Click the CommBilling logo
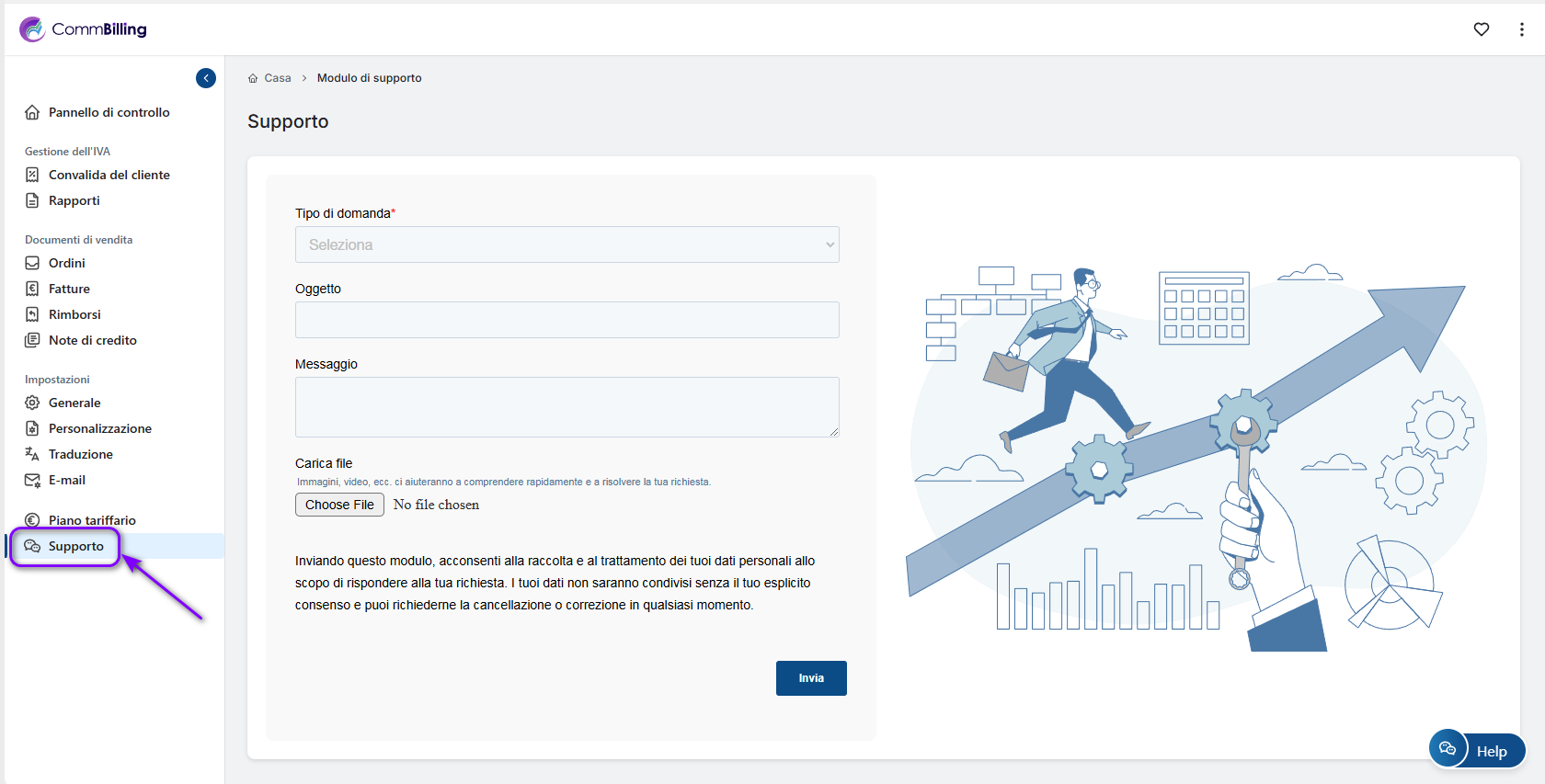This screenshot has width=1545, height=784. [84, 29]
